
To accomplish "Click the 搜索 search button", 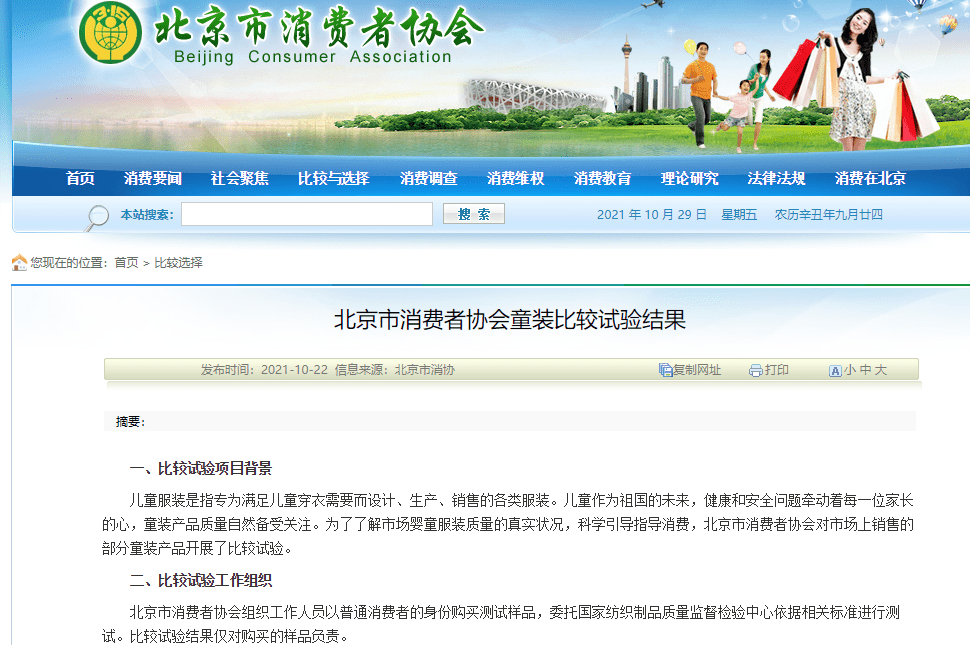I will (x=474, y=214).
